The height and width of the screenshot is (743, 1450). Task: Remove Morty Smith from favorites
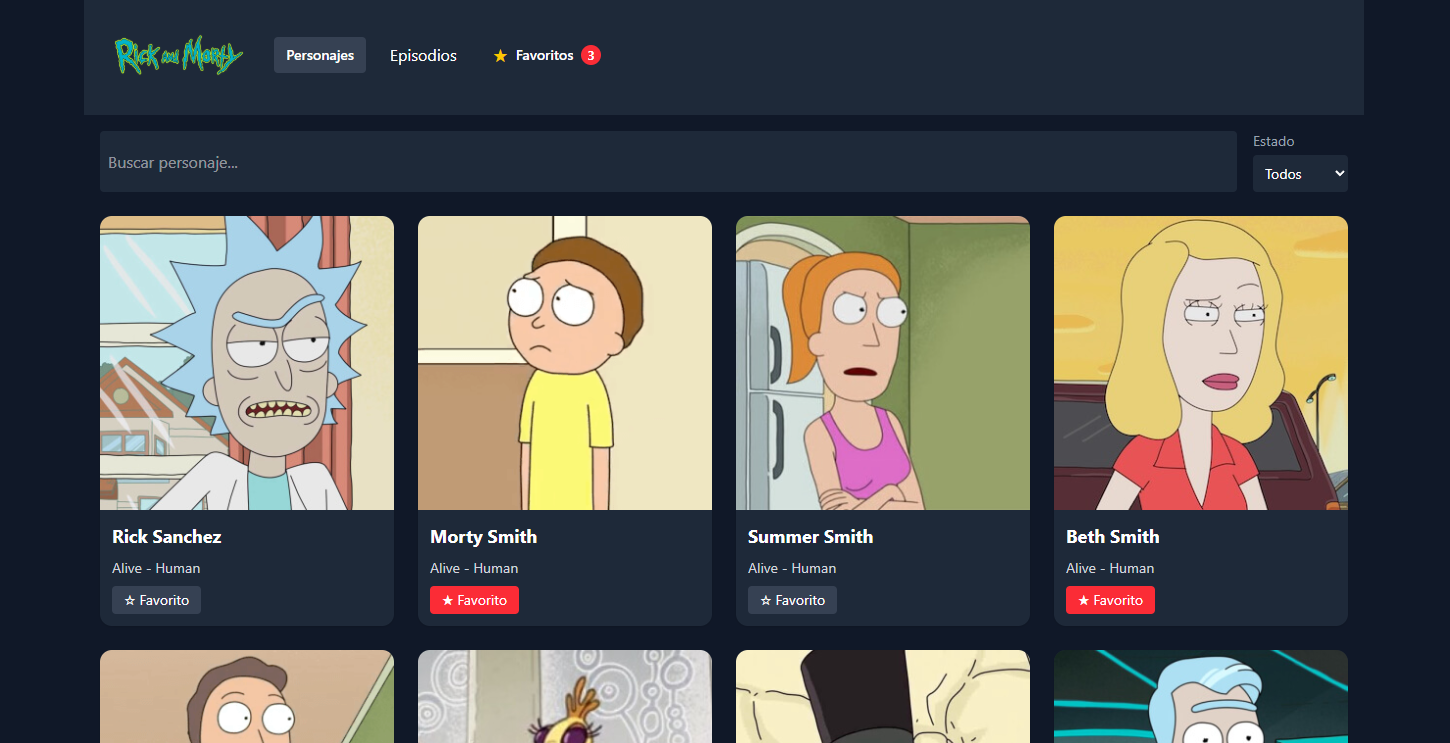pos(474,600)
